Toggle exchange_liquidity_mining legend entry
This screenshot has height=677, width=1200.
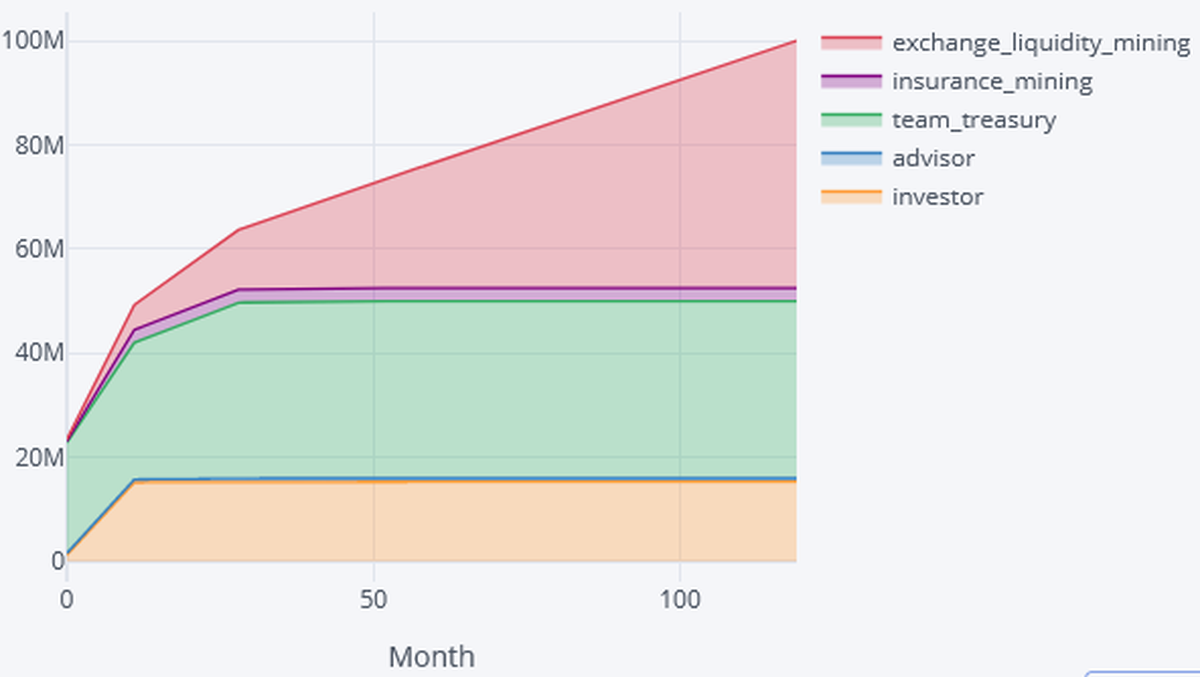1040,43
